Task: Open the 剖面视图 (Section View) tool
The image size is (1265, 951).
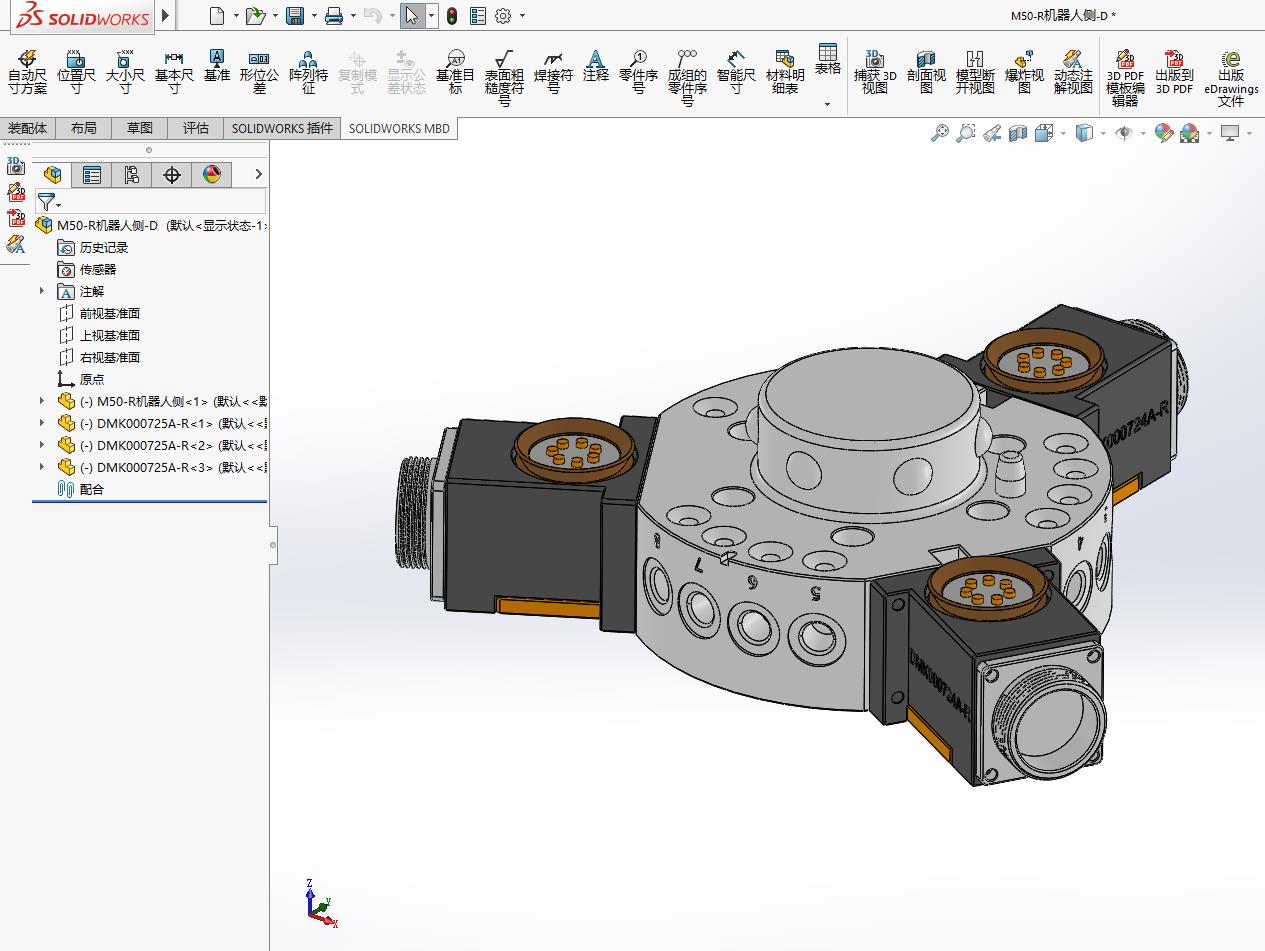Action: coord(926,72)
